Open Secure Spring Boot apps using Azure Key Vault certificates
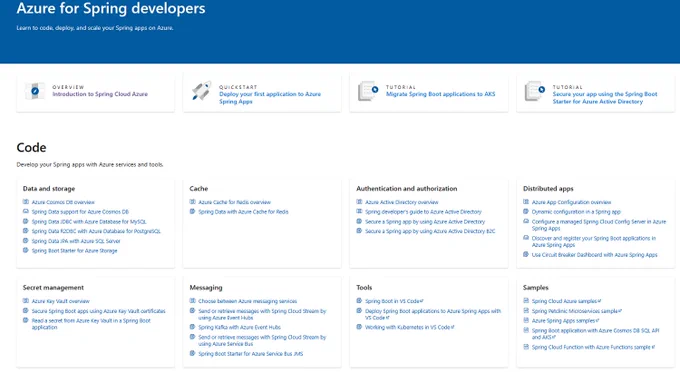 98,311
